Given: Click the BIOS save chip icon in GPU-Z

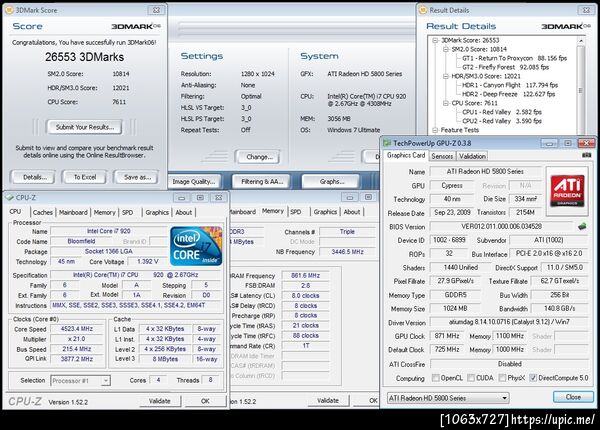Looking at the screenshot, I should pos(582,226).
